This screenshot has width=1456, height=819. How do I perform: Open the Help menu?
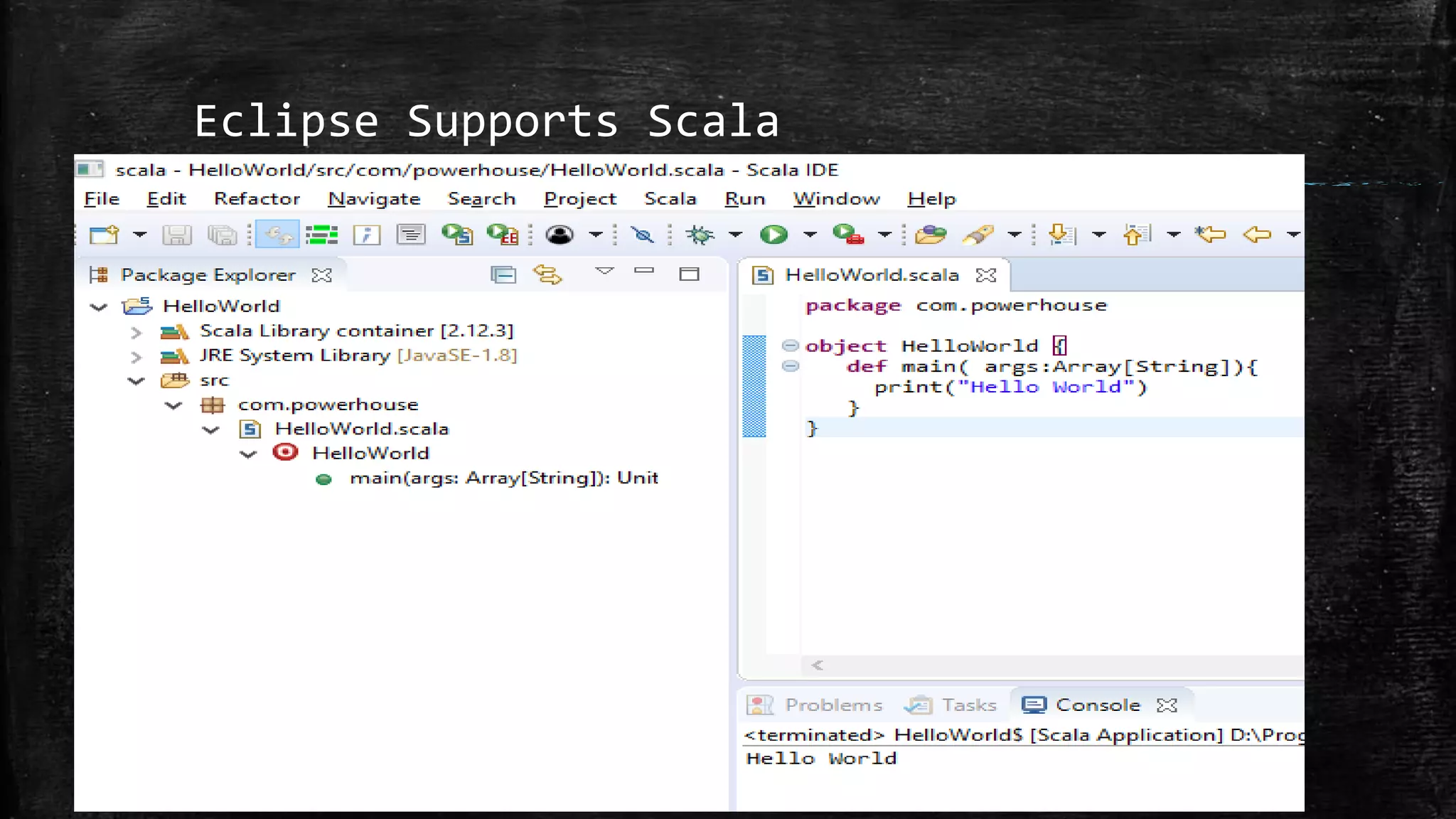(x=931, y=199)
